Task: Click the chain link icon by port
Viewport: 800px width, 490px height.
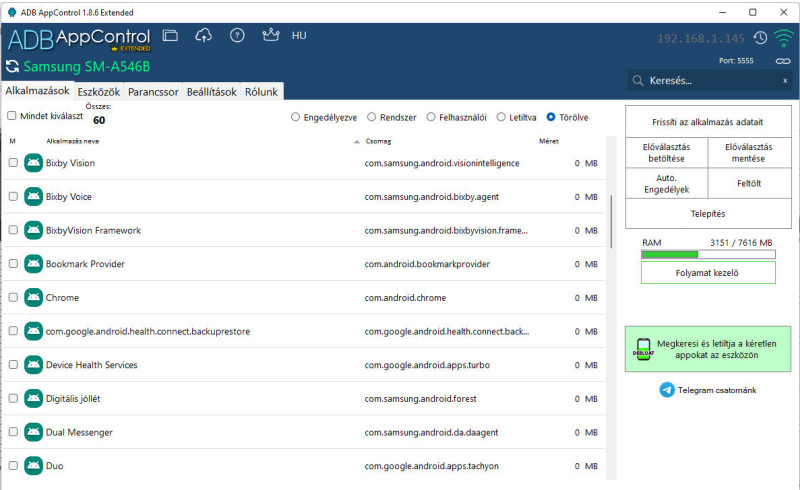Action: click(x=783, y=61)
